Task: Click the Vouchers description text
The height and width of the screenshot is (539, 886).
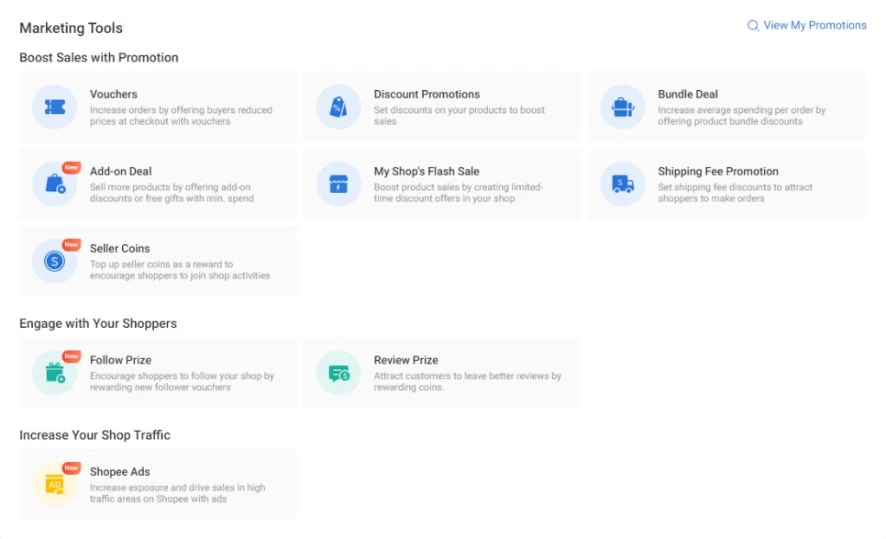Action: tap(181, 116)
